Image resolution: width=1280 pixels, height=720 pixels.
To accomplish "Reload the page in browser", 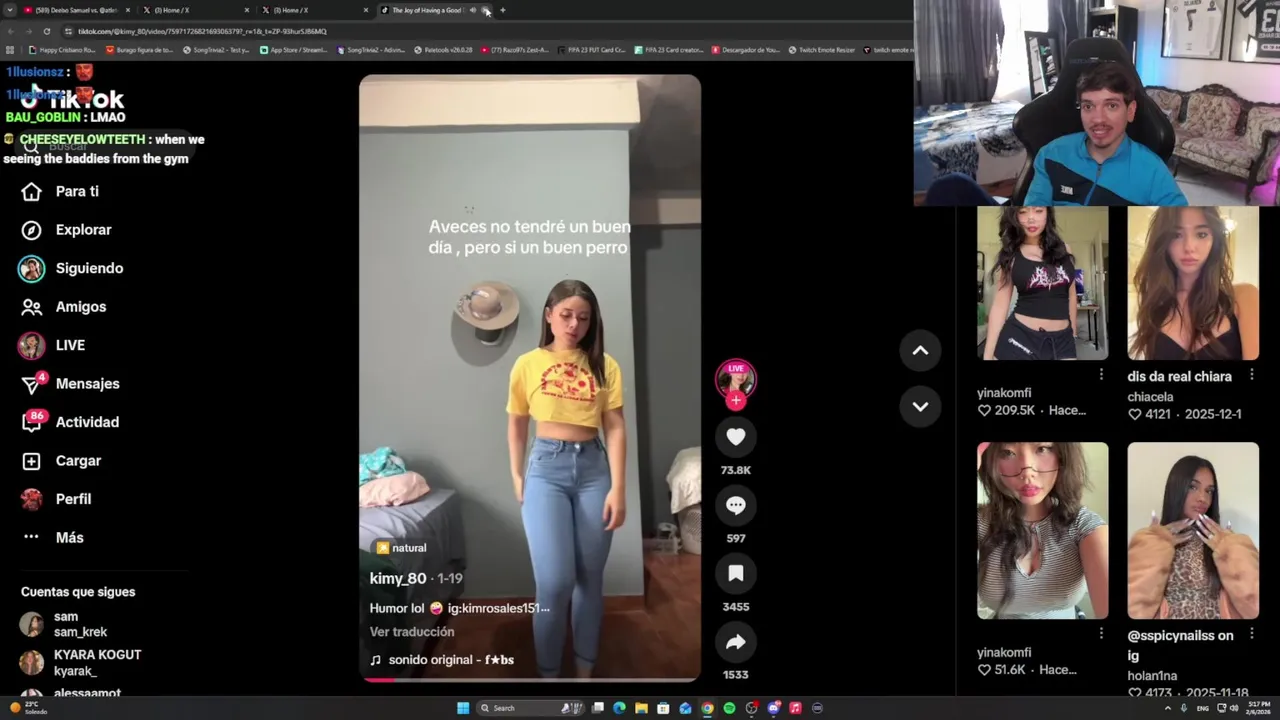I will point(46,31).
